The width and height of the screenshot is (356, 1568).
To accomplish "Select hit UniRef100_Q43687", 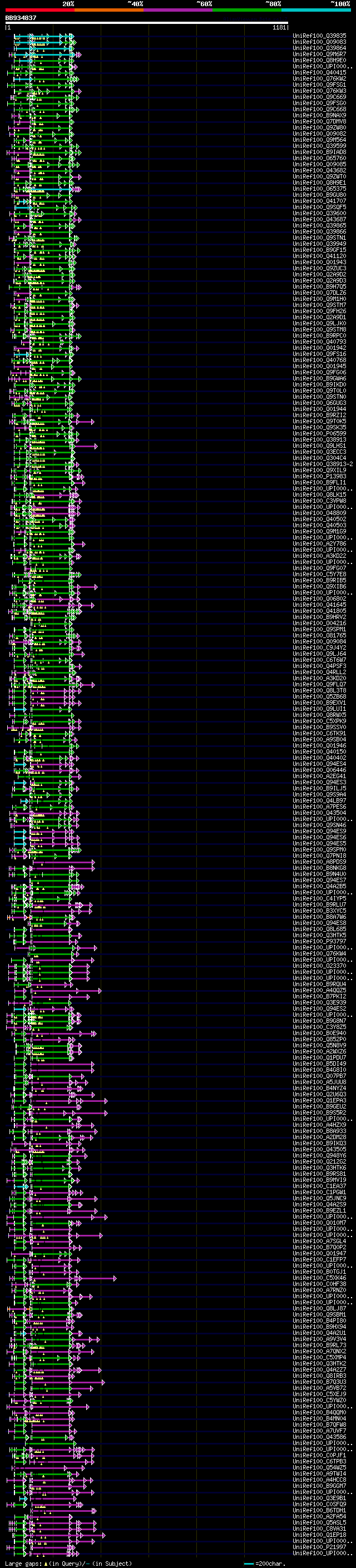I will tap(319, 219).
